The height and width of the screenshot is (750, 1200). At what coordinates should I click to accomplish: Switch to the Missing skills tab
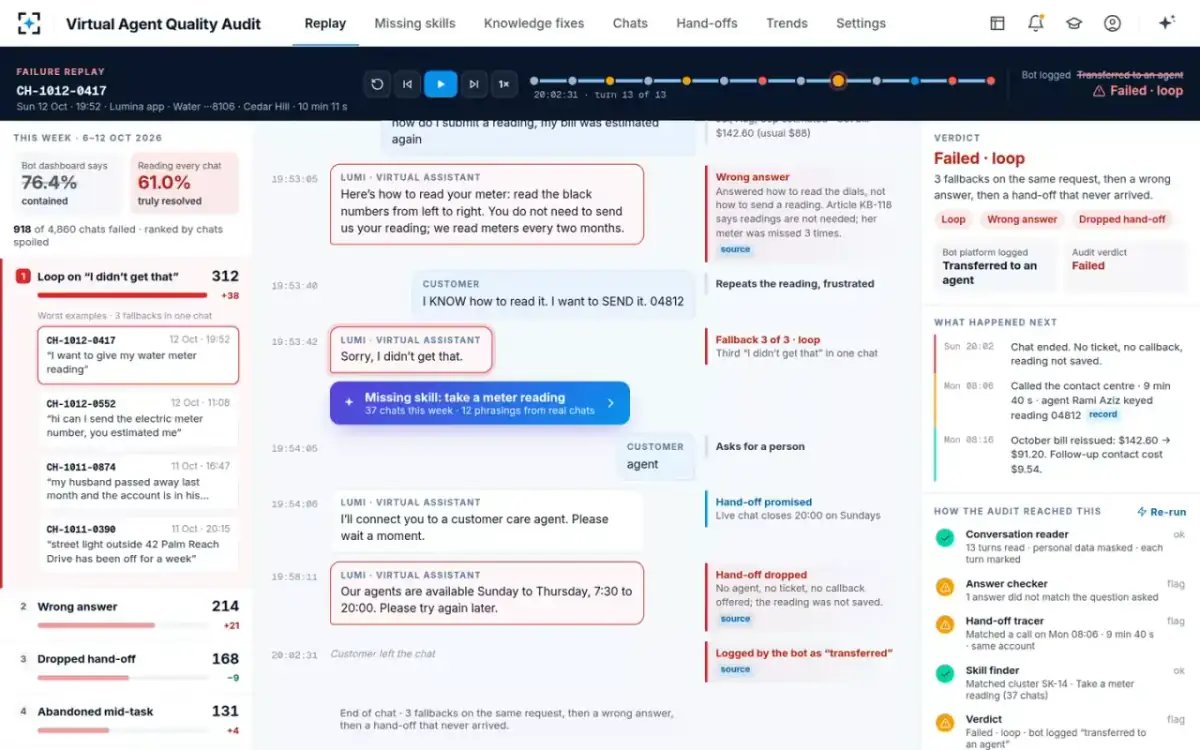tap(415, 23)
